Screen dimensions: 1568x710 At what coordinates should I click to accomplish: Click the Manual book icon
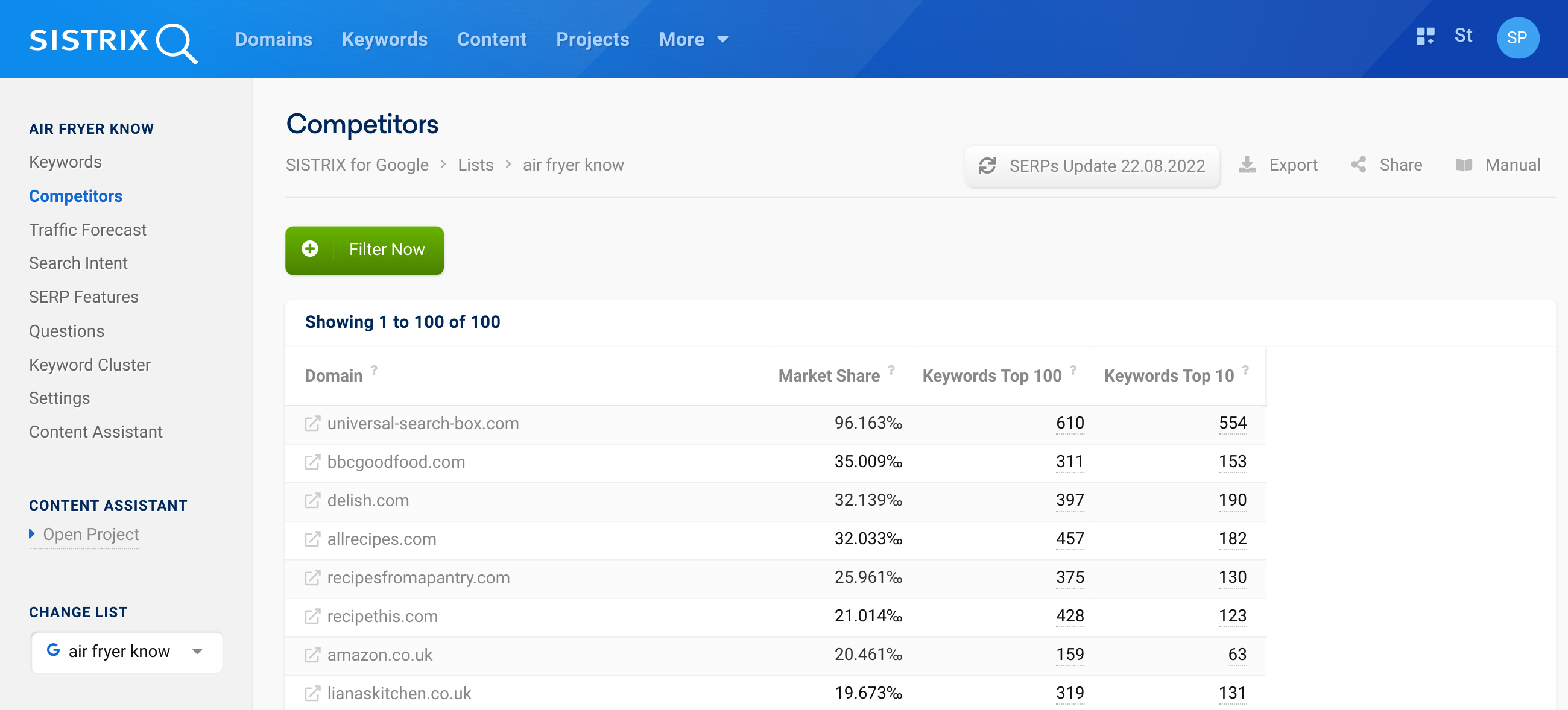tap(1463, 165)
